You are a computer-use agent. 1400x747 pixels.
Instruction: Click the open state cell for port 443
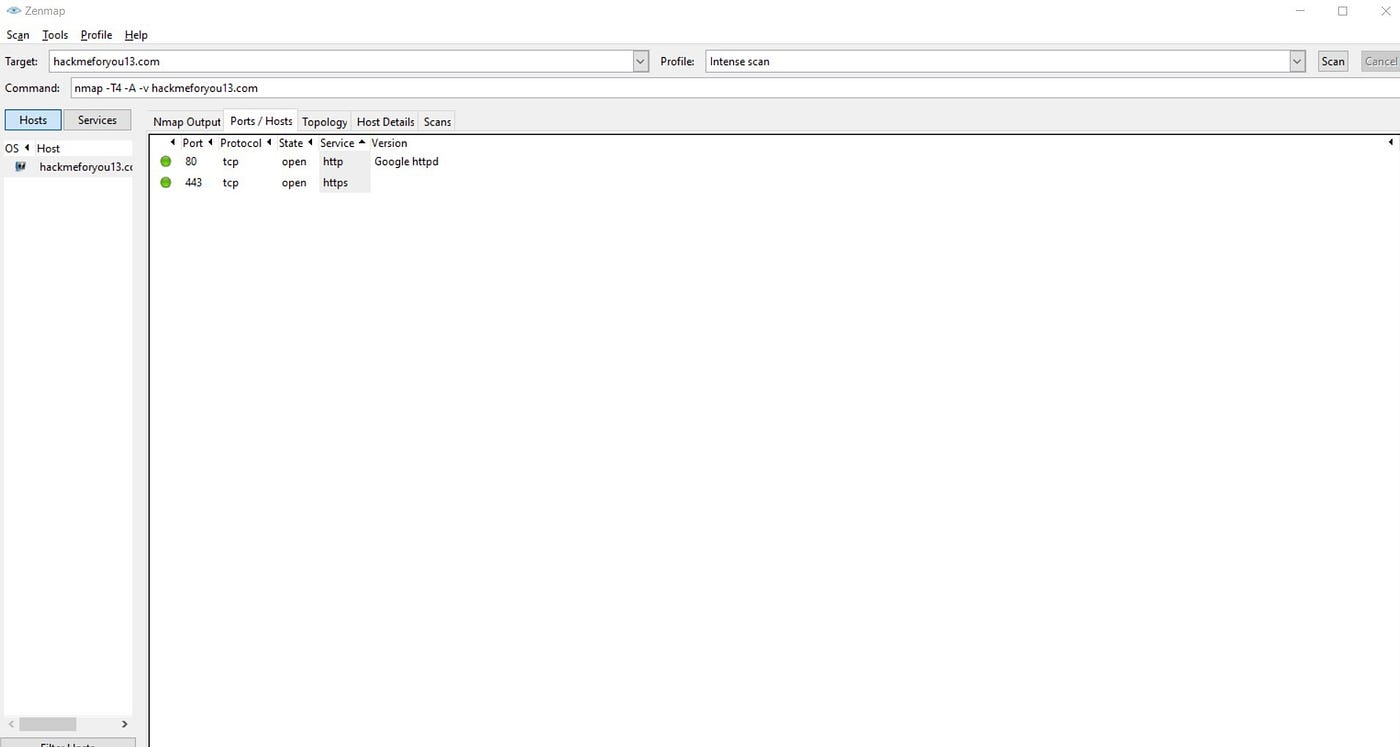pyautogui.click(x=294, y=182)
